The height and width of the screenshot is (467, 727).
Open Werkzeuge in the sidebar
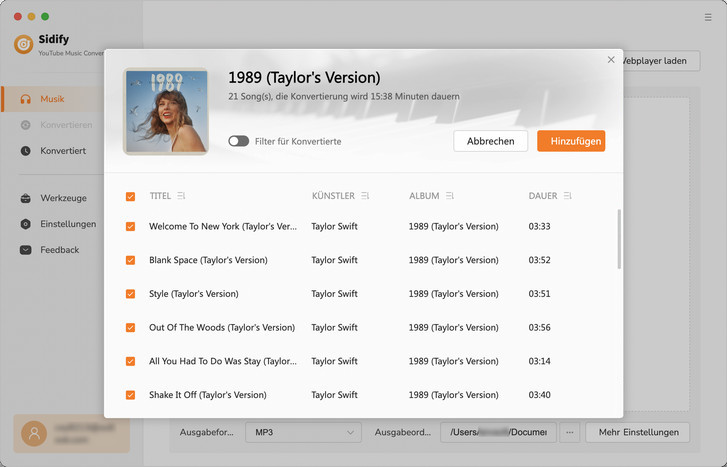pyautogui.click(x=53, y=198)
